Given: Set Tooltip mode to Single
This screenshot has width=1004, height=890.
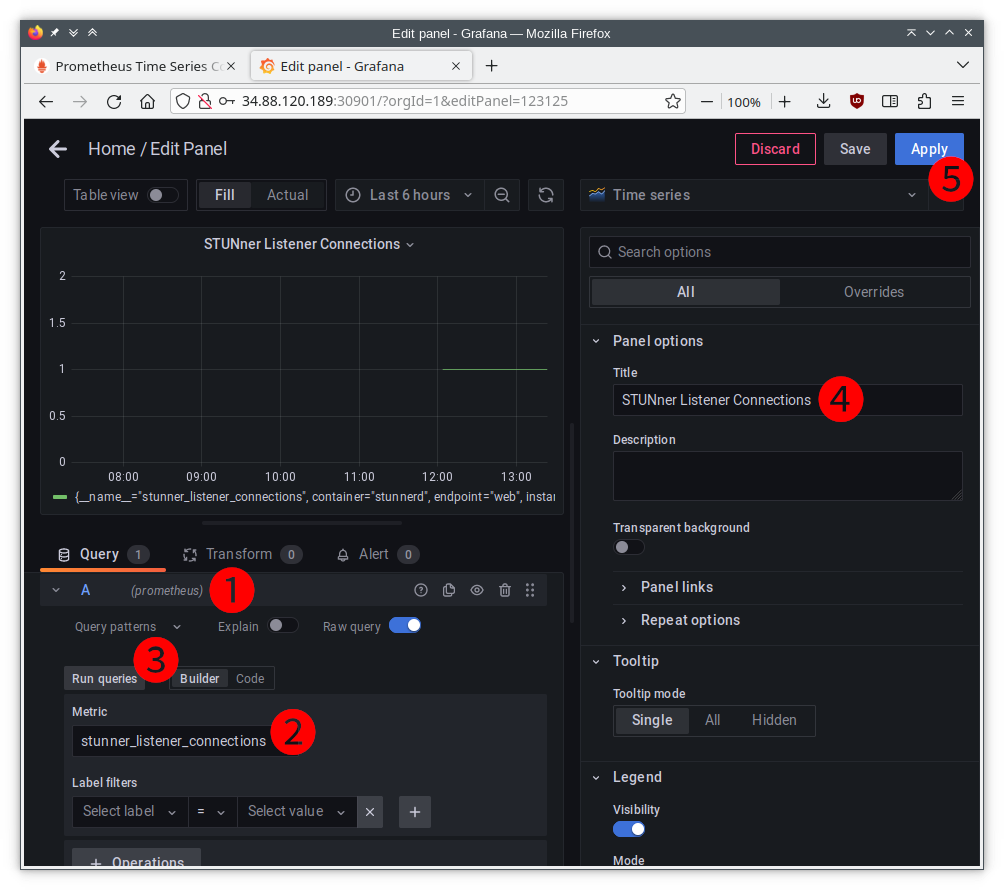Looking at the screenshot, I should tap(652, 720).
